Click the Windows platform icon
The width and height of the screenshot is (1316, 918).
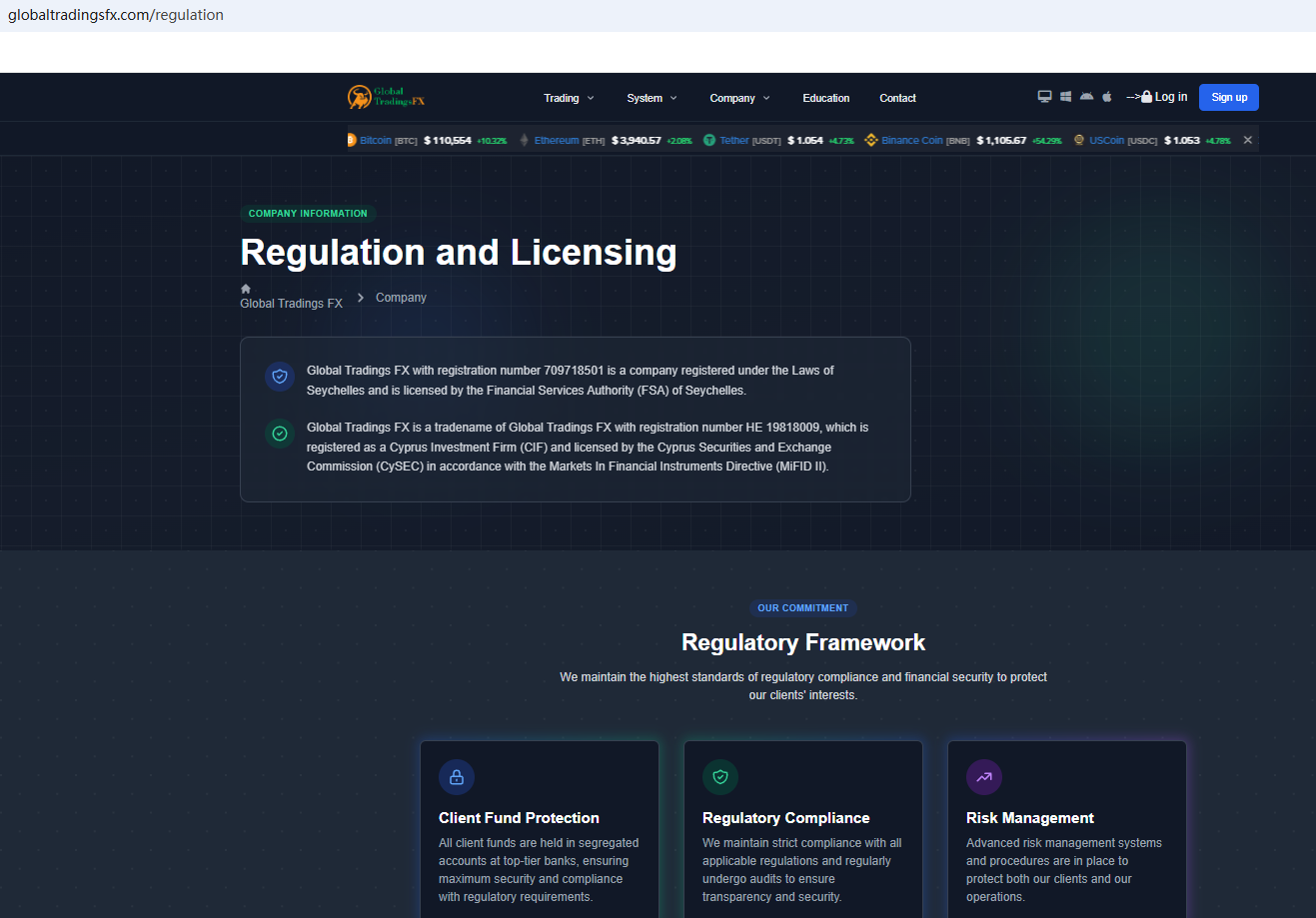[1065, 97]
